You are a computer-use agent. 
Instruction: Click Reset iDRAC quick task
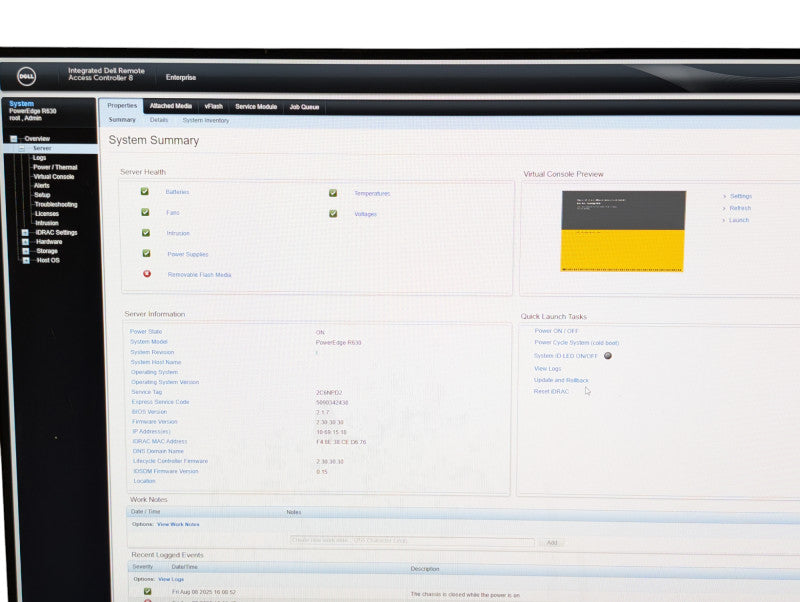[551, 392]
